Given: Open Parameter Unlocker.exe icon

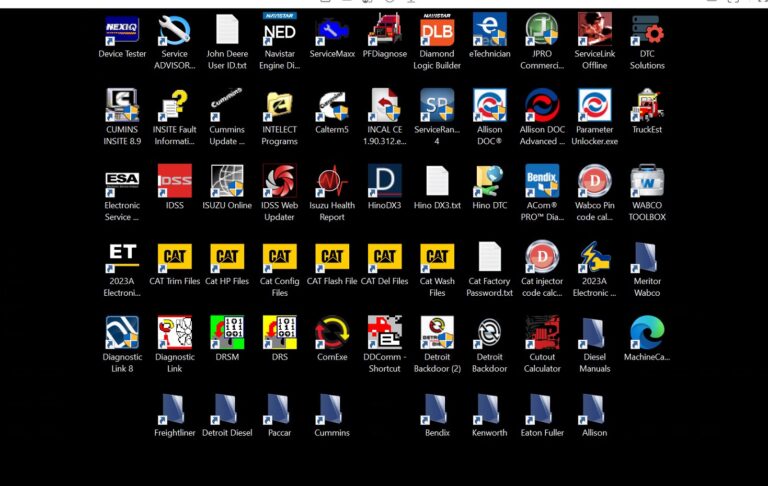Looking at the screenshot, I should (x=595, y=105).
